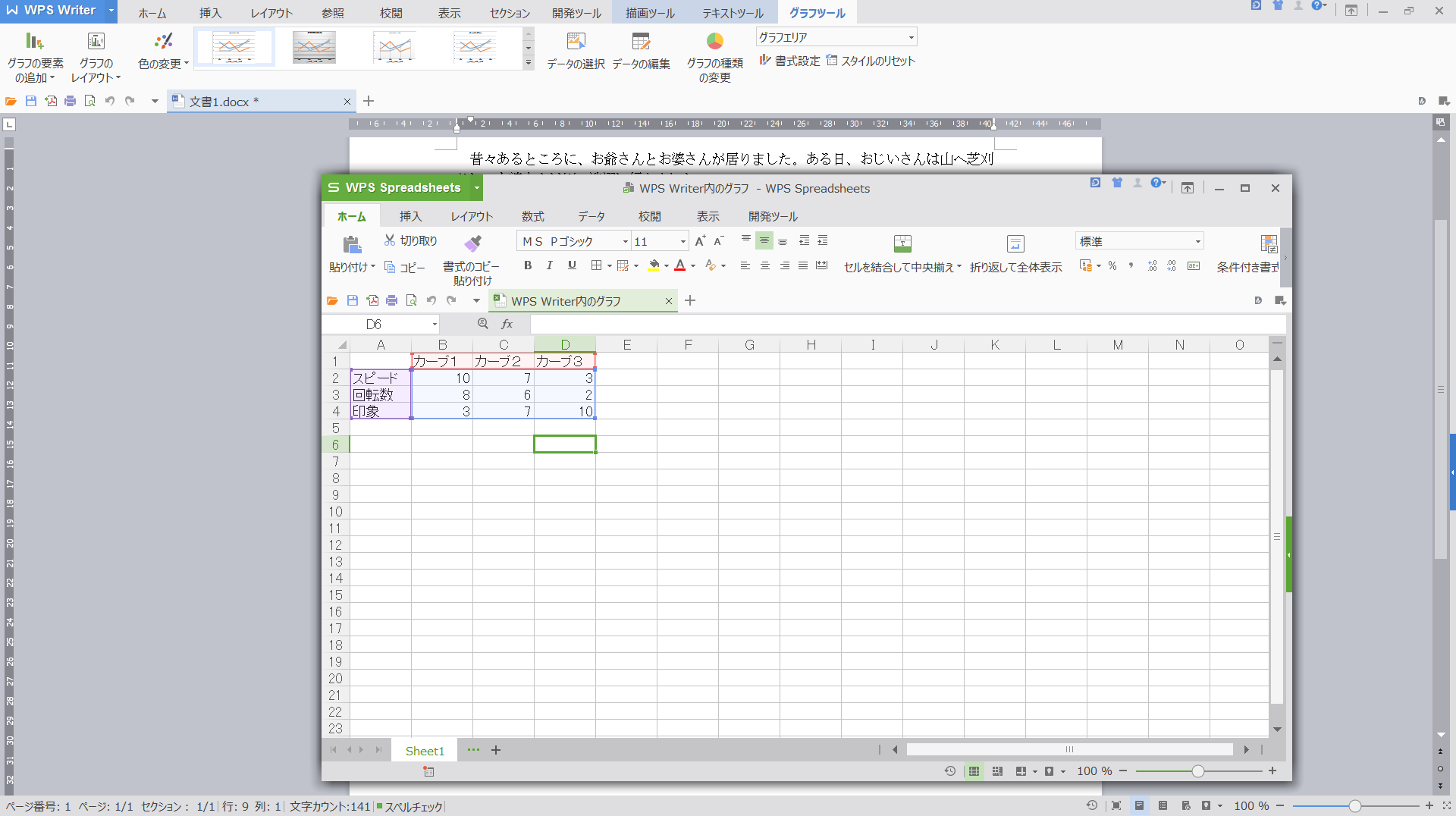Click the decrease font size icon
Image resolution: width=1456 pixels, height=816 pixels.
click(719, 240)
